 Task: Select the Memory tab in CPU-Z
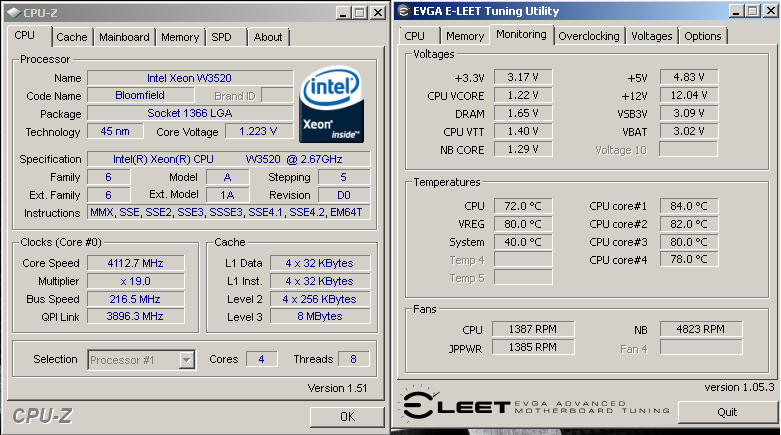[180, 37]
